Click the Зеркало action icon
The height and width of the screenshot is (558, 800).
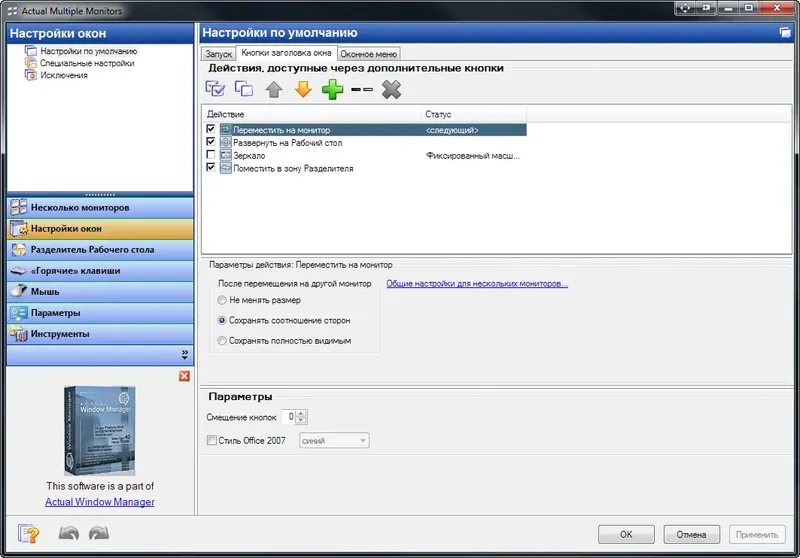[226, 155]
